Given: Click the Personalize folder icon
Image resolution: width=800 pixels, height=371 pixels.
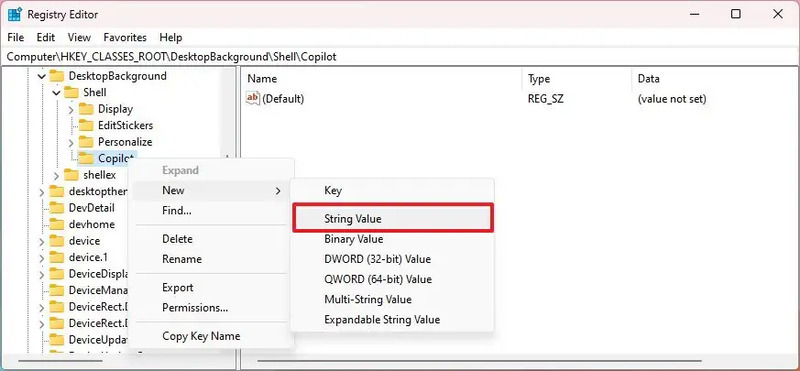Looking at the screenshot, I should pos(86,142).
